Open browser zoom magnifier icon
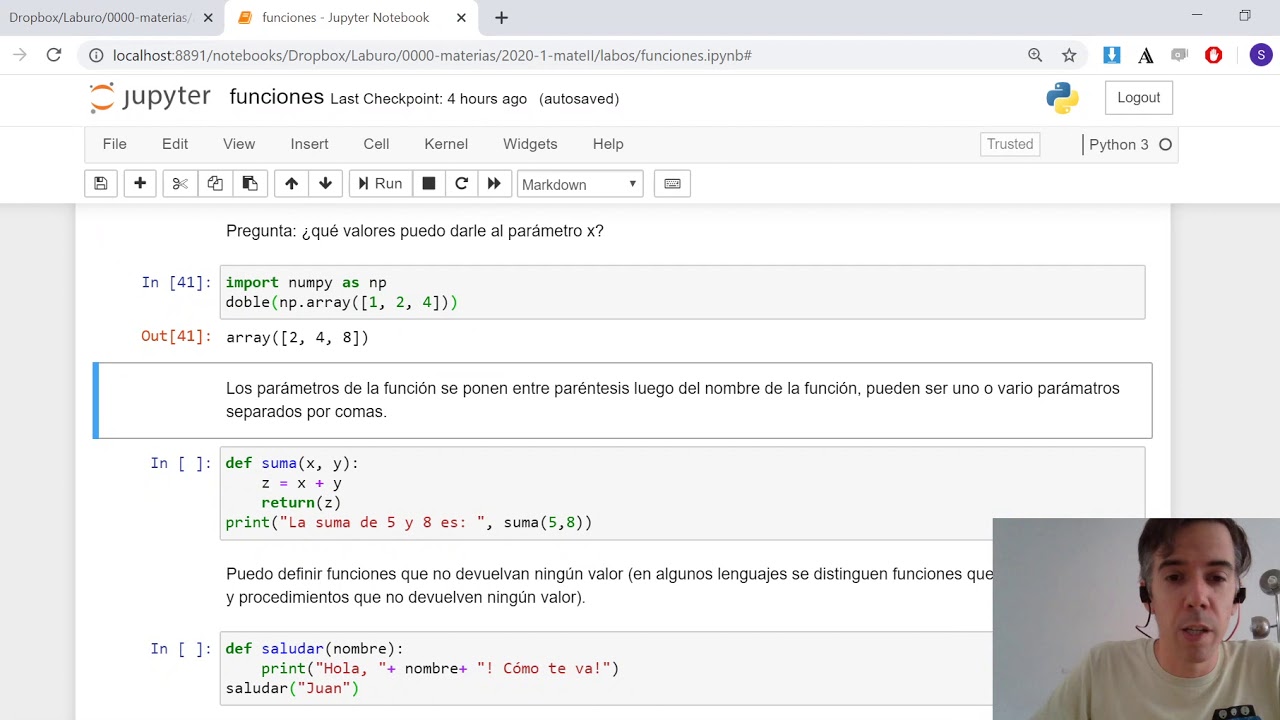 click(x=1035, y=55)
